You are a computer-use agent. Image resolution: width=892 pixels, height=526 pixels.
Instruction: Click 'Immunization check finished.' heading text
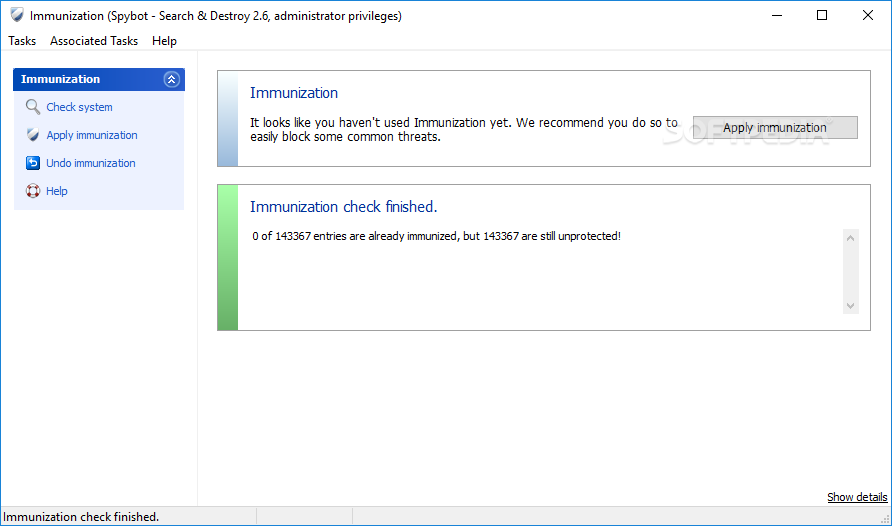(344, 206)
